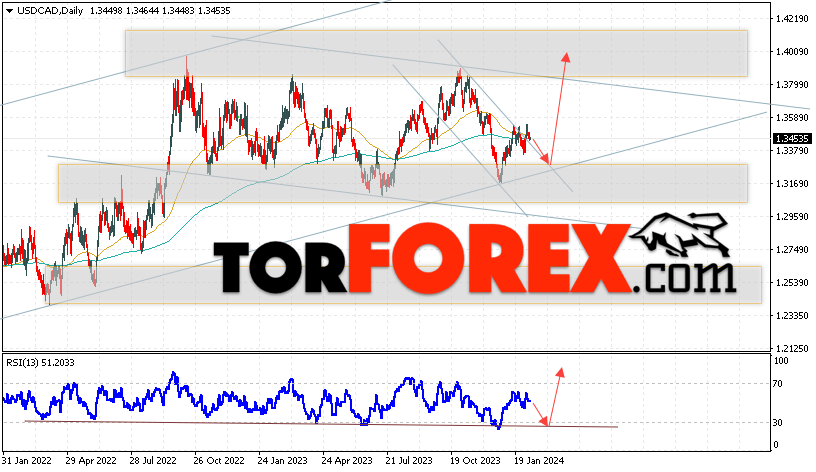
Task: Select the middle grey support zone rectangle
Action: click(x=403, y=183)
